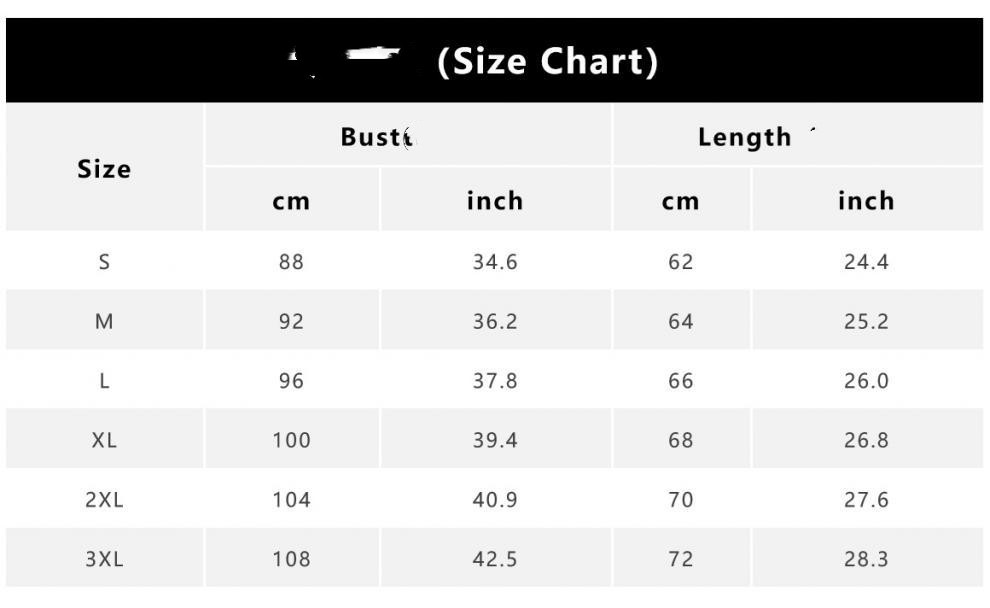Select the 28.3 inch length value

point(866,559)
